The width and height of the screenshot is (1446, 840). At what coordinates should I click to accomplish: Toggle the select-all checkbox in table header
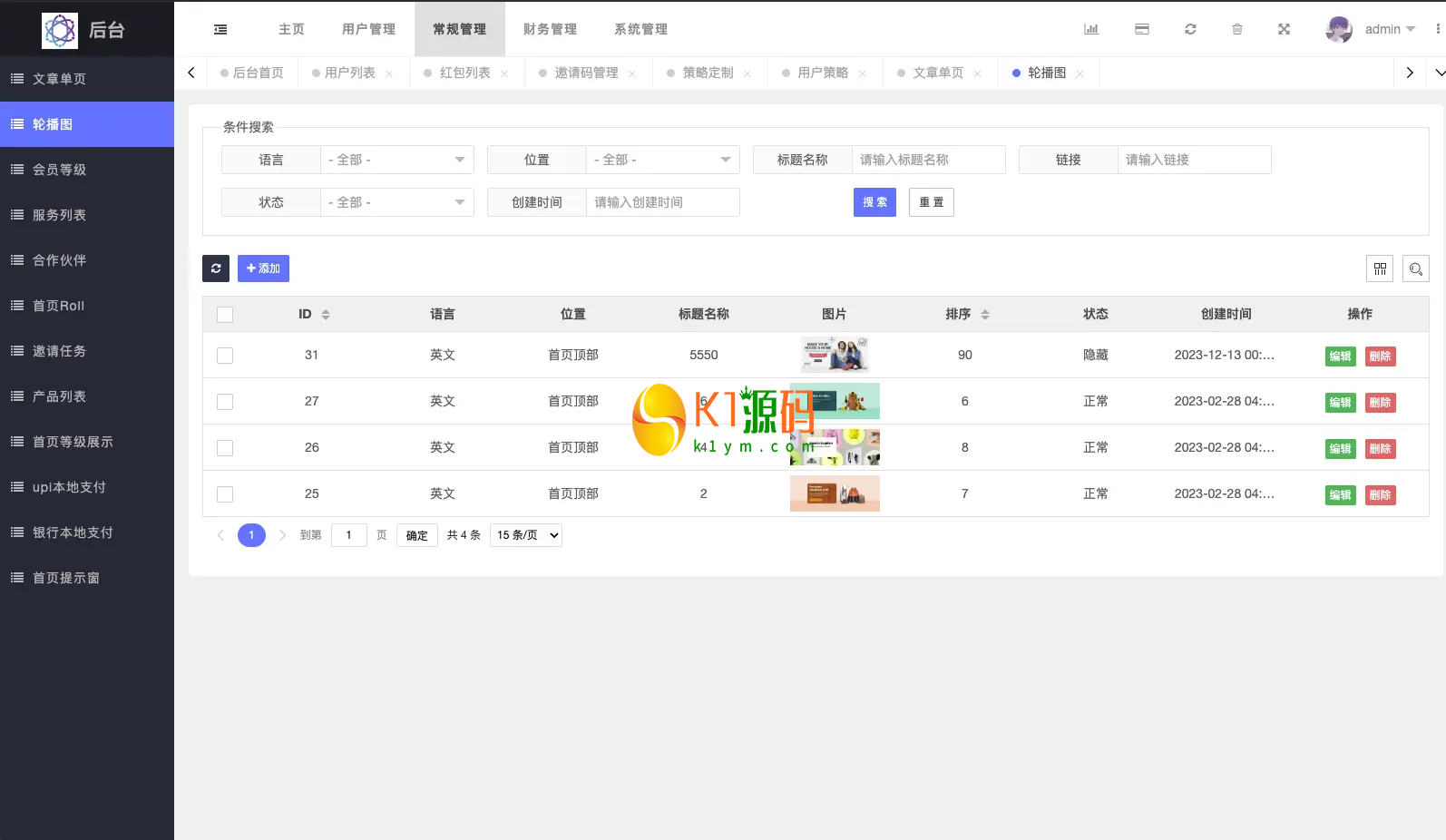point(225,315)
